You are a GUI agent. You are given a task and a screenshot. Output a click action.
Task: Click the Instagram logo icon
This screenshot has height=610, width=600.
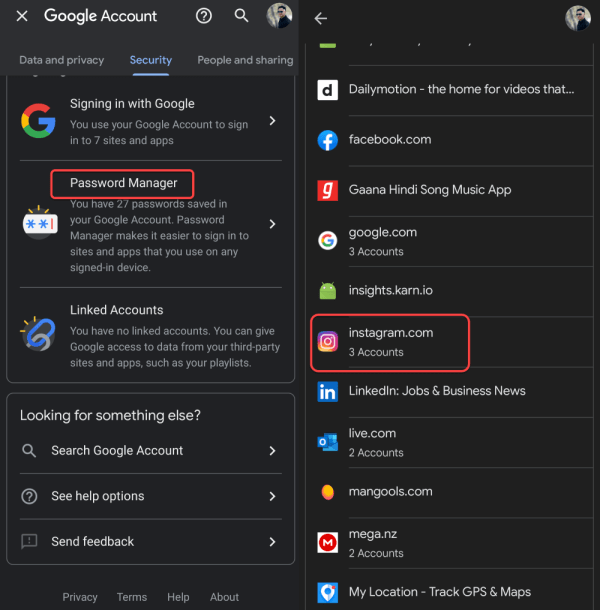point(328,342)
